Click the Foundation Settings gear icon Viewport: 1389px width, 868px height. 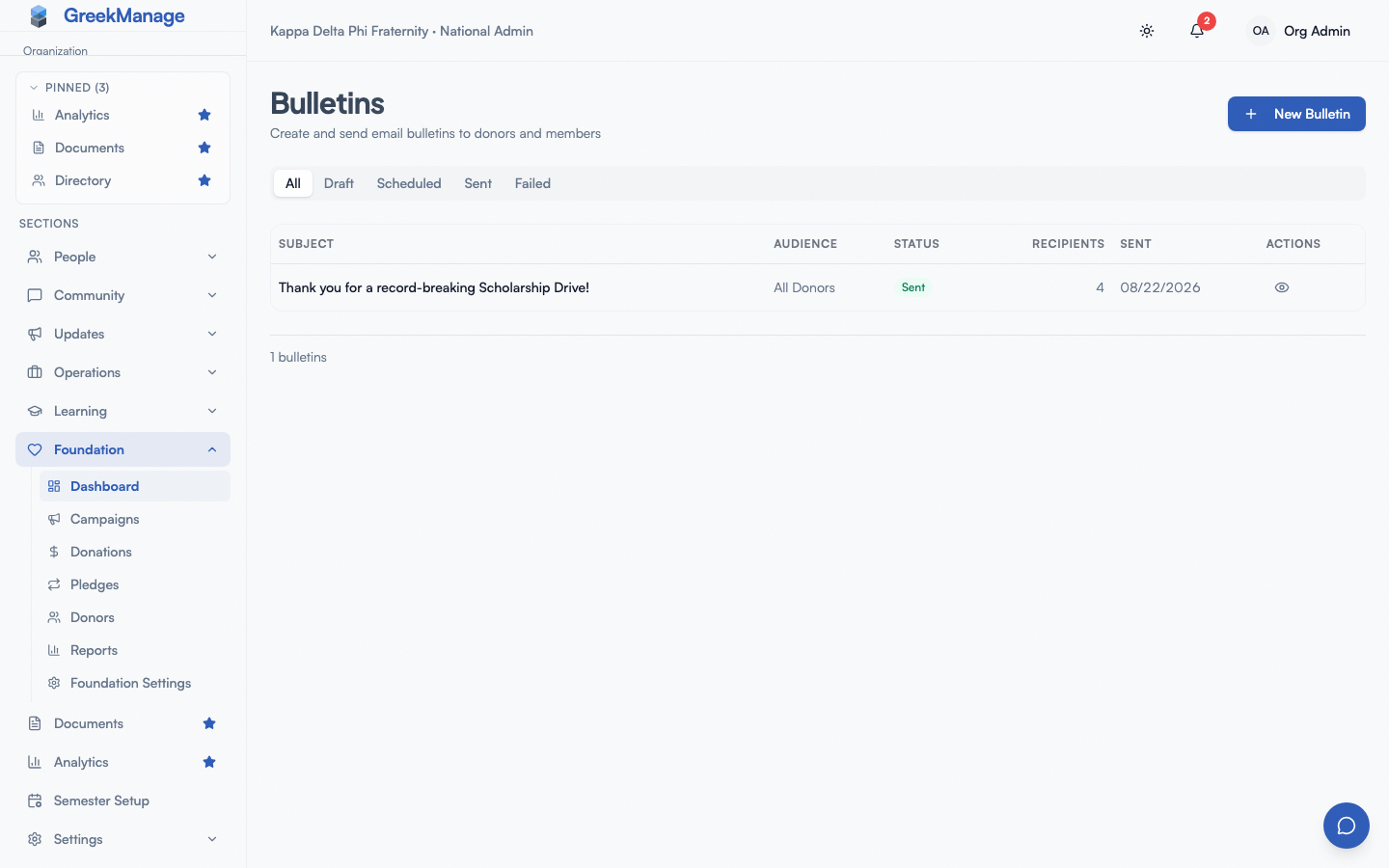(54, 683)
